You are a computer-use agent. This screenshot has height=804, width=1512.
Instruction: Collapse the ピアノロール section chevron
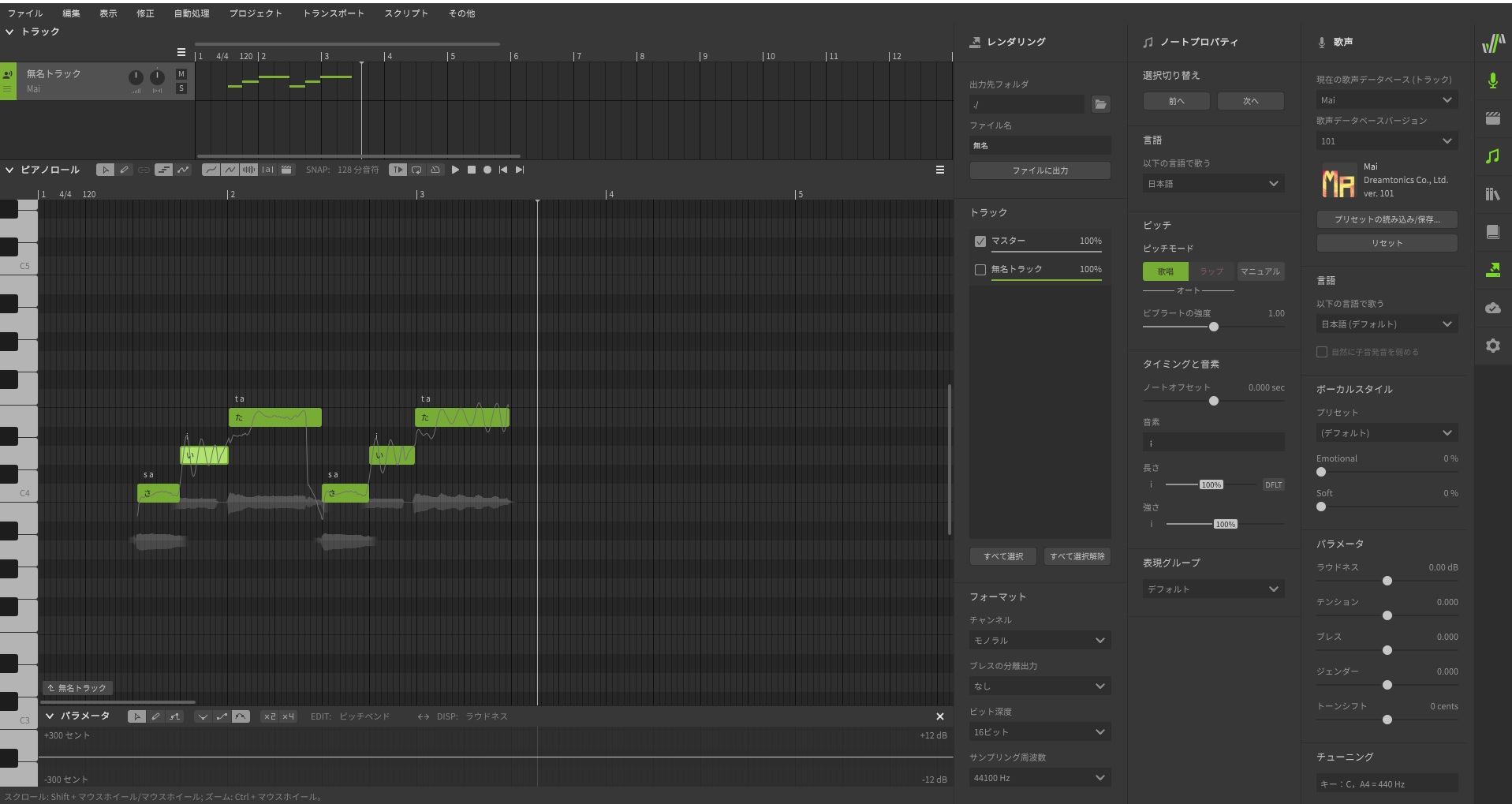click(x=9, y=170)
